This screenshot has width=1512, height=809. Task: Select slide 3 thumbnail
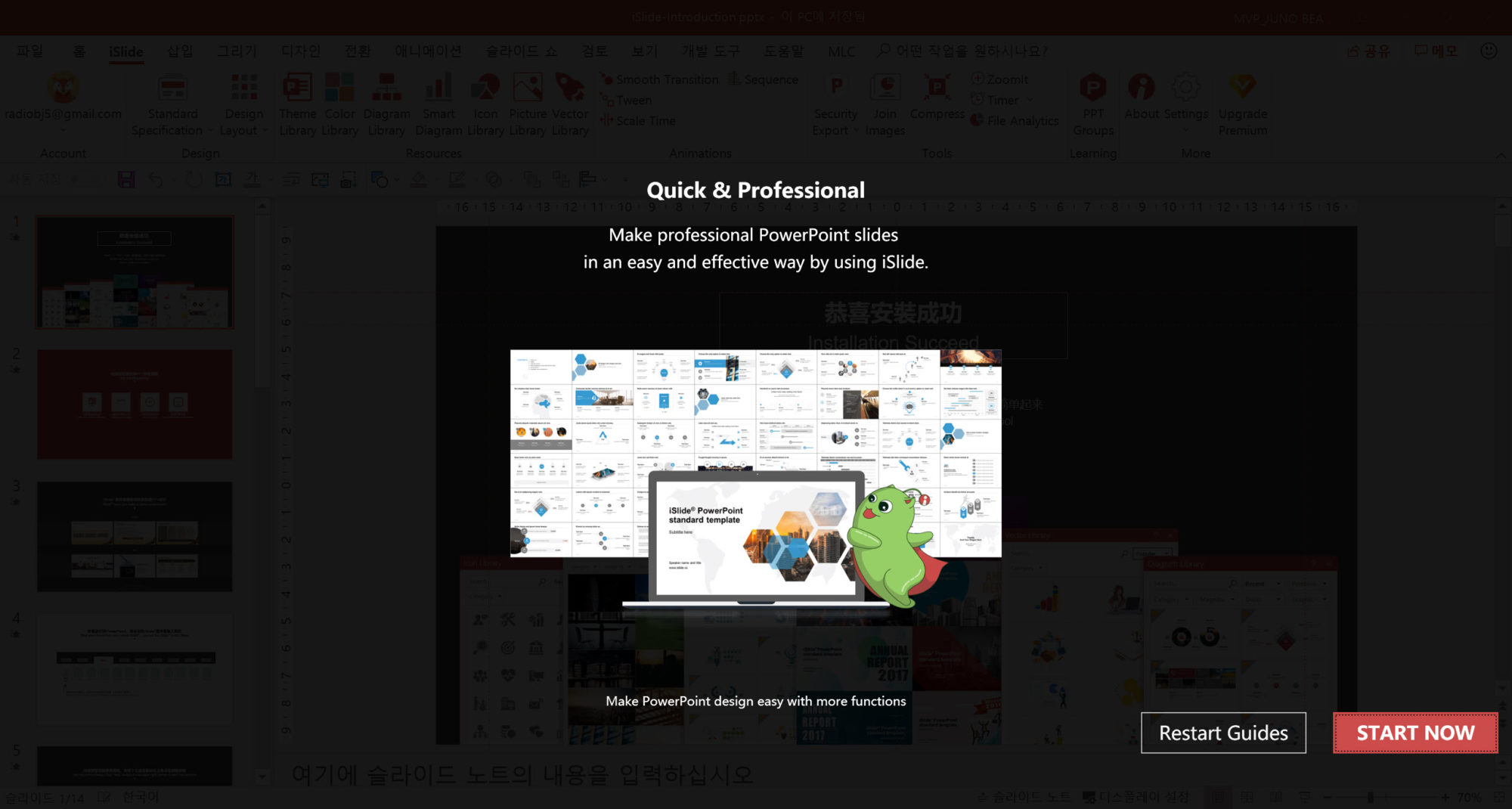point(135,536)
